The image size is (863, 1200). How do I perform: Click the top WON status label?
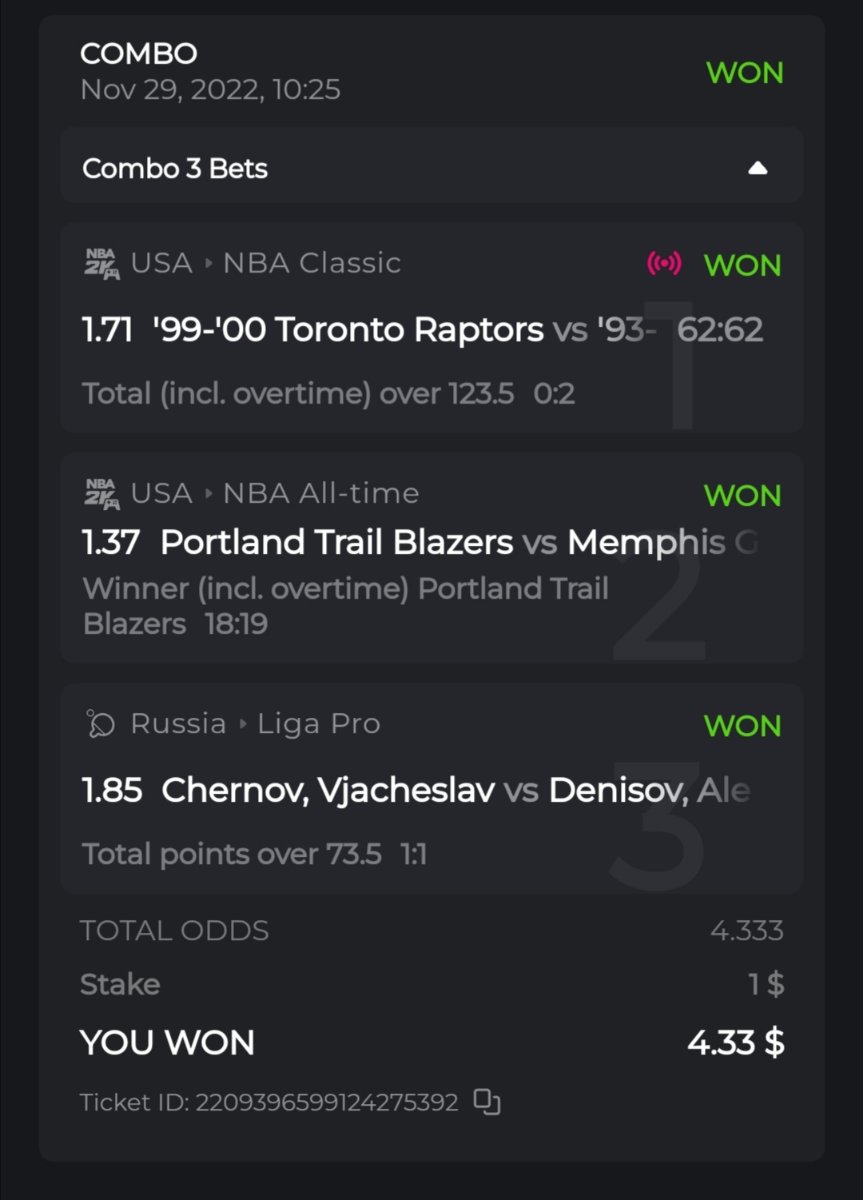pos(744,72)
